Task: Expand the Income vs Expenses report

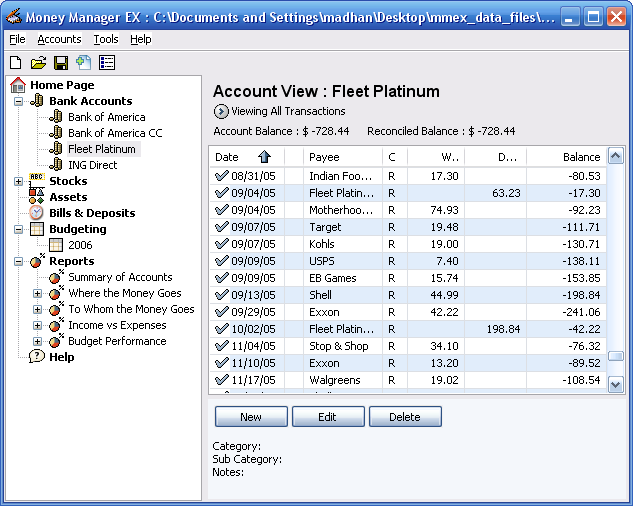Action: coord(38,325)
